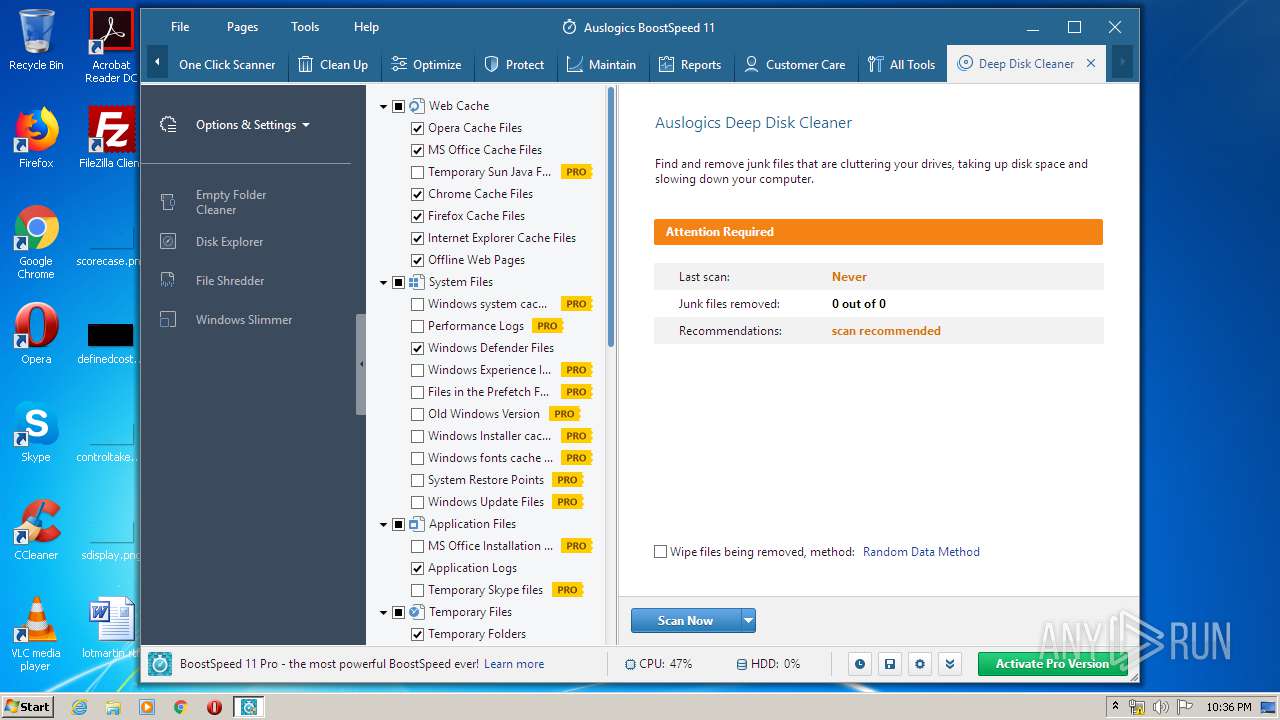
Task: Uncheck Internet Explorer Cache Files
Action: pos(418,238)
